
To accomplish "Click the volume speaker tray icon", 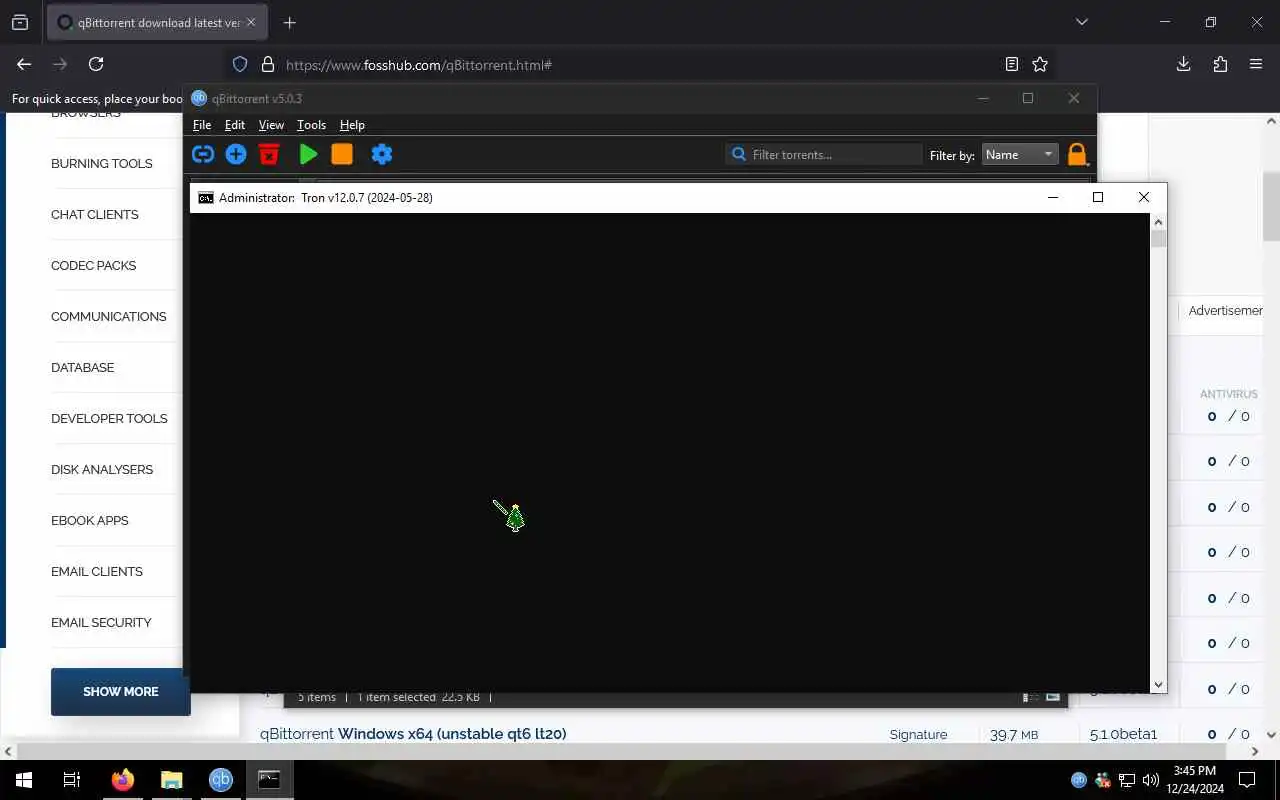I will coord(1151,780).
